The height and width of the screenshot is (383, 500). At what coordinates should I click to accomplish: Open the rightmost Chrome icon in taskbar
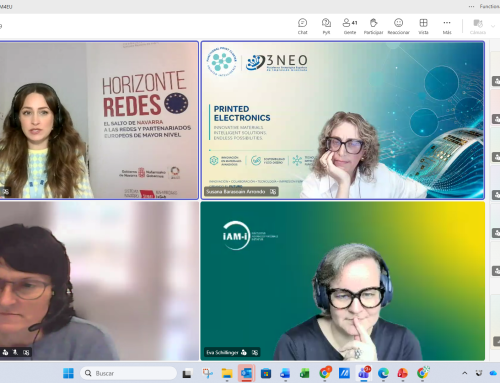tap(422, 373)
